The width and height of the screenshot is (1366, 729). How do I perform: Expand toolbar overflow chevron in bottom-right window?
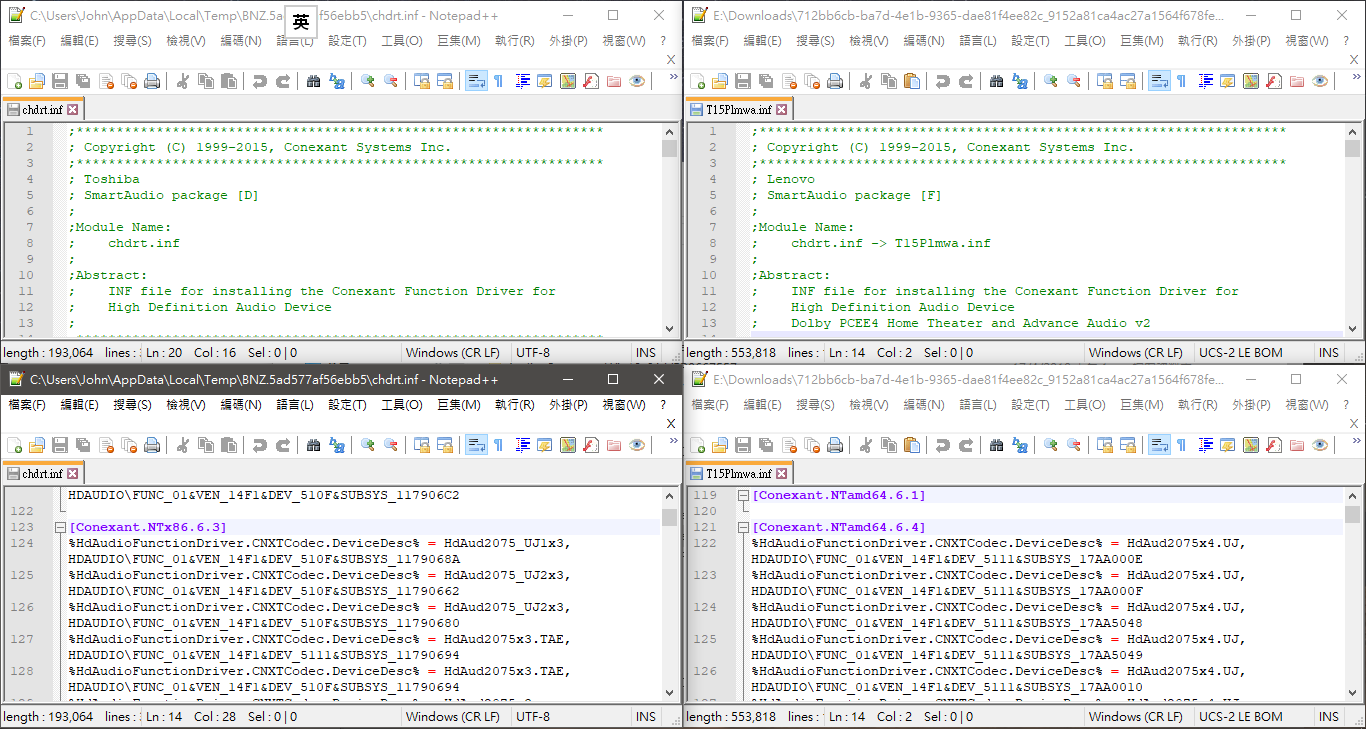[x=1355, y=442]
